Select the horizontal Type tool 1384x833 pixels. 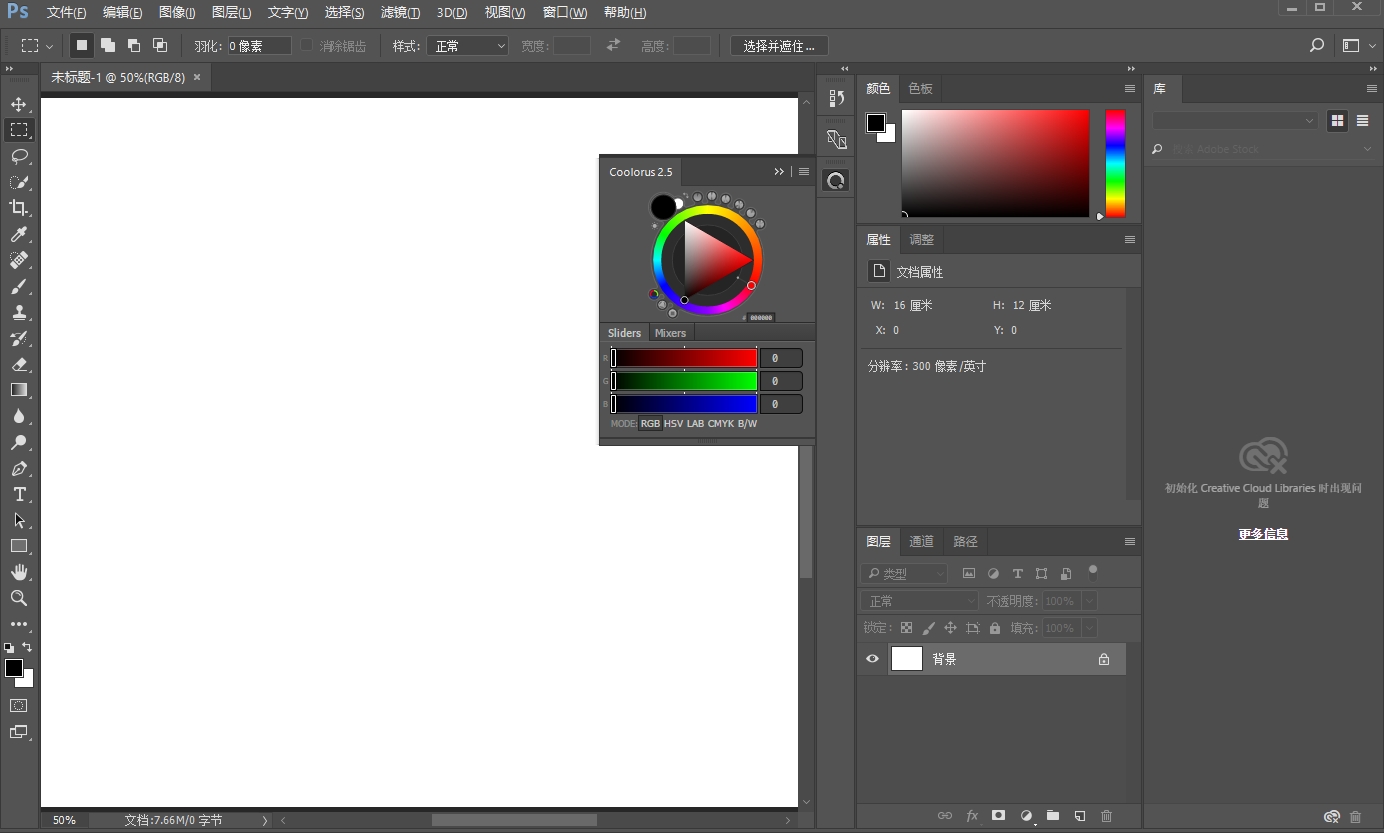[x=20, y=494]
